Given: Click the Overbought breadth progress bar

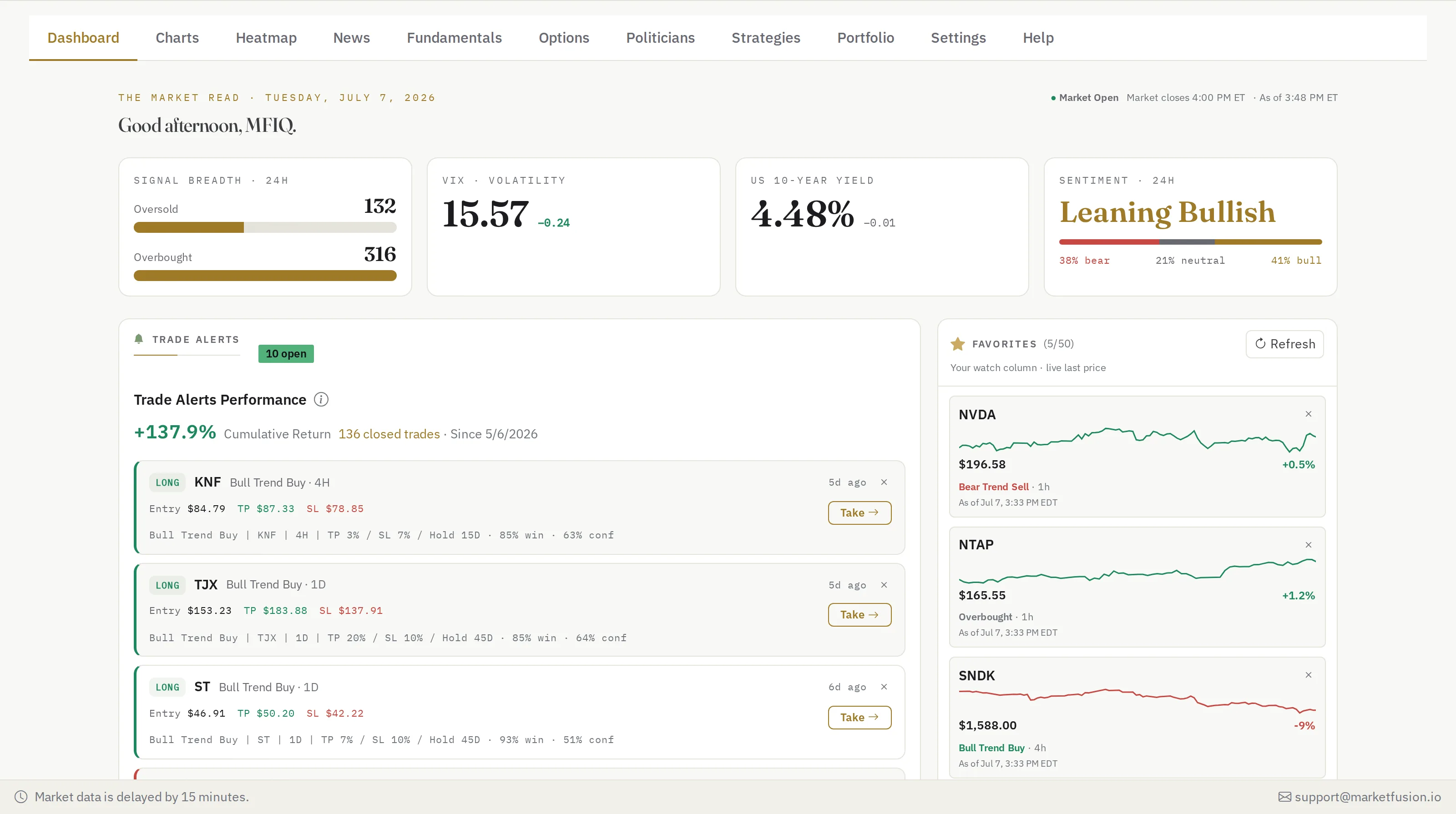Looking at the screenshot, I should [265, 276].
